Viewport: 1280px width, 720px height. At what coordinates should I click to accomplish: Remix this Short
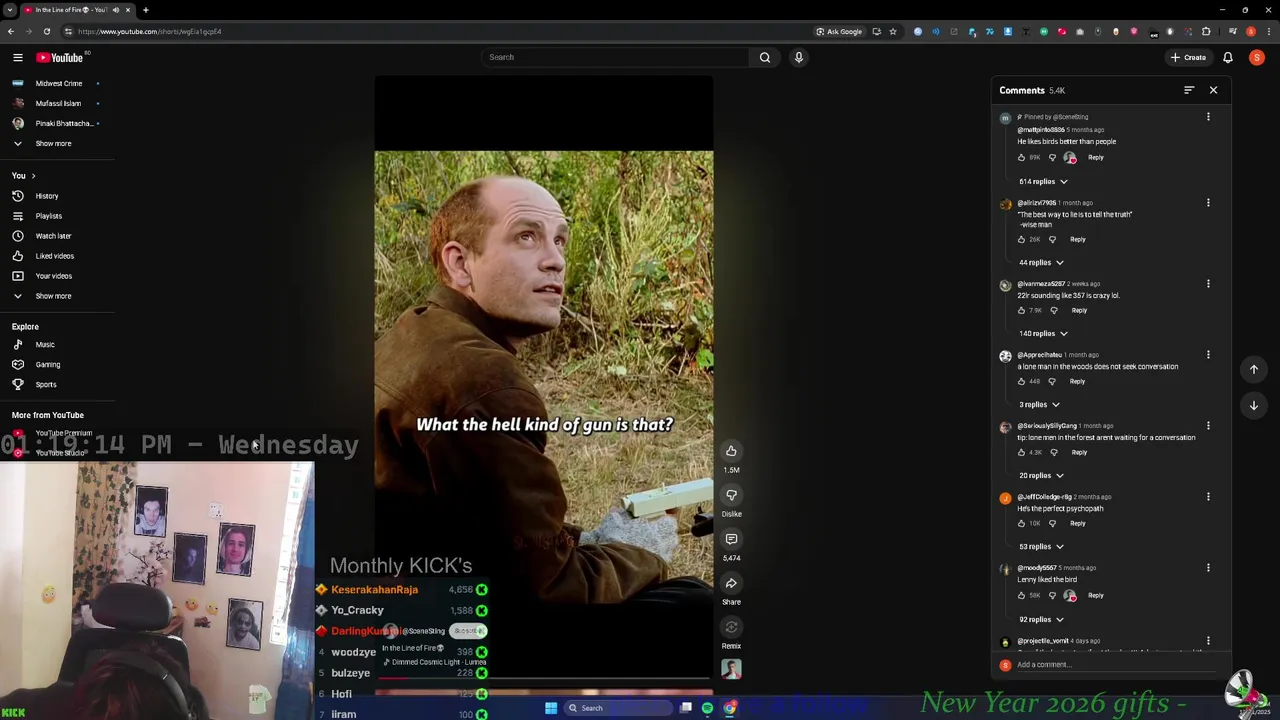(x=731, y=627)
